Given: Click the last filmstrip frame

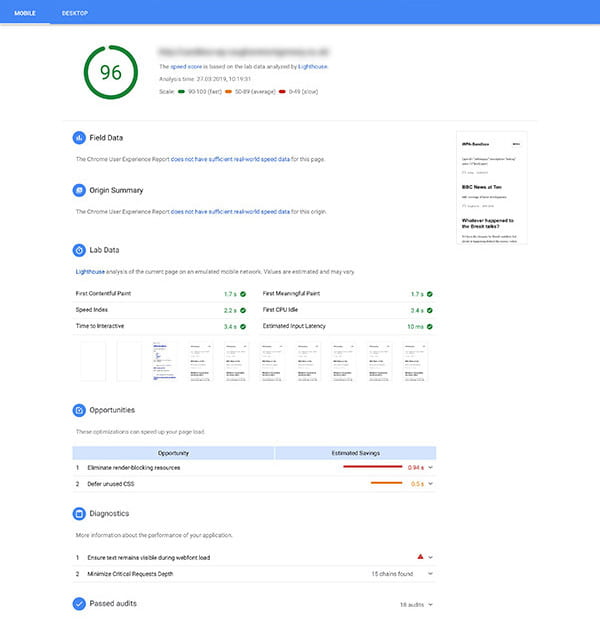Looking at the screenshot, I should click(x=415, y=361).
